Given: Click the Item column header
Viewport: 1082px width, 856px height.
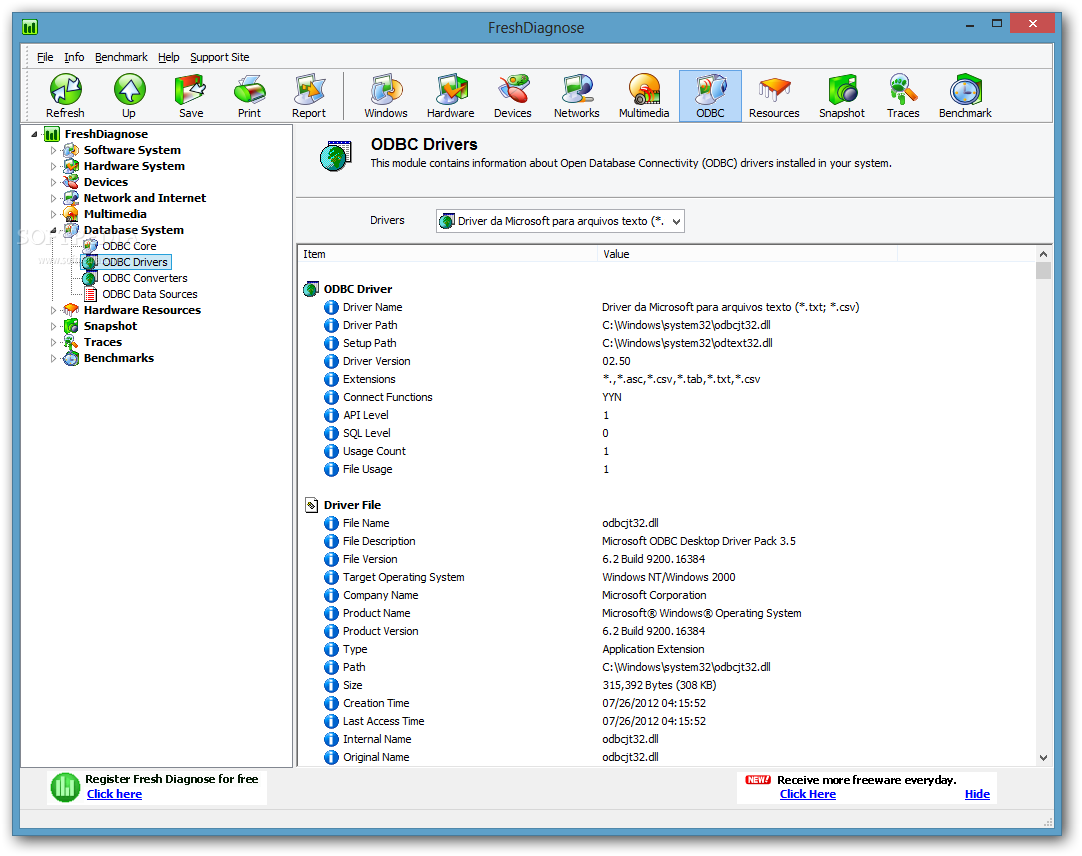Looking at the screenshot, I should (x=449, y=254).
